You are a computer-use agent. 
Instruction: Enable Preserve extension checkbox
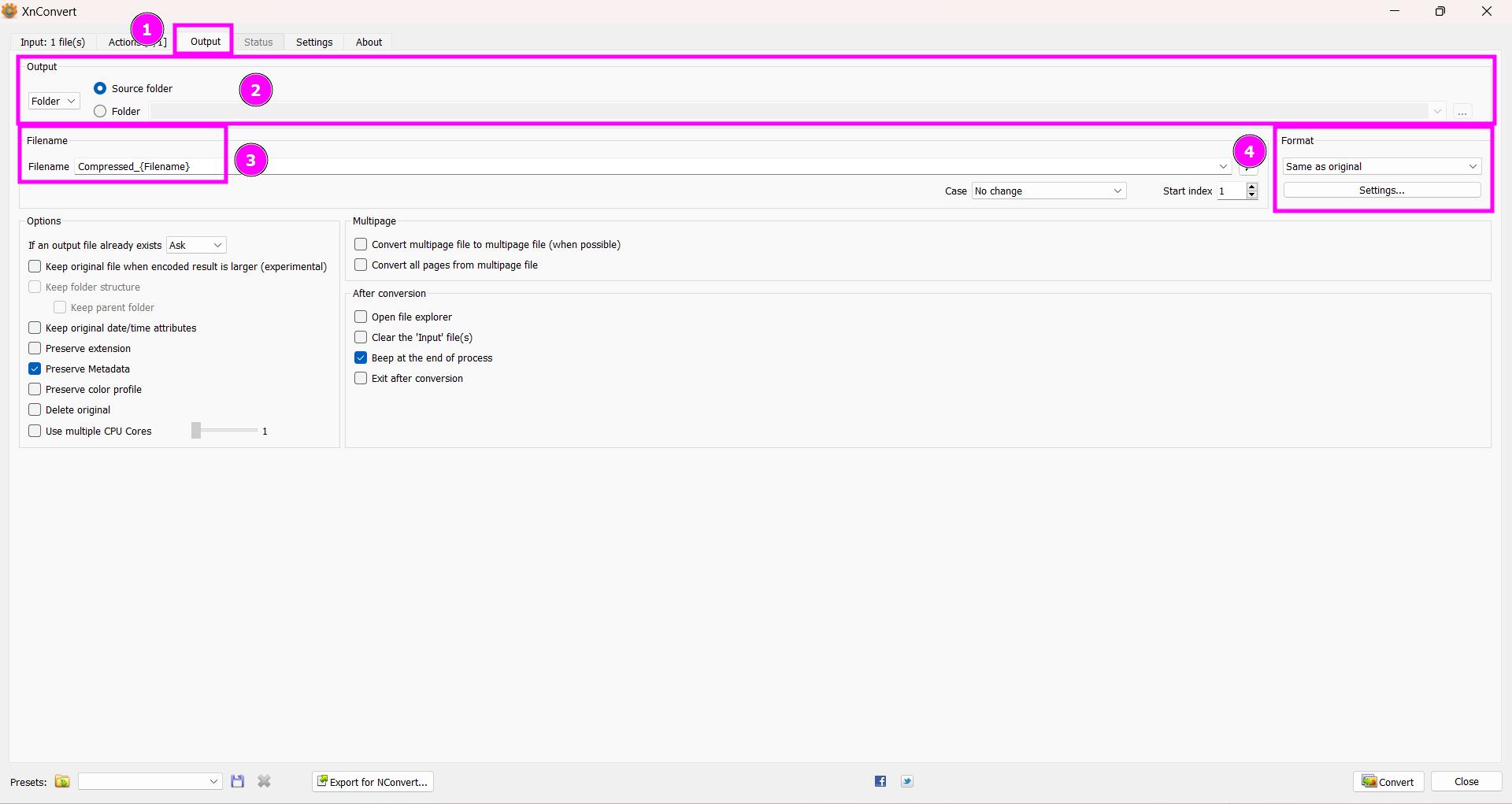(35, 348)
